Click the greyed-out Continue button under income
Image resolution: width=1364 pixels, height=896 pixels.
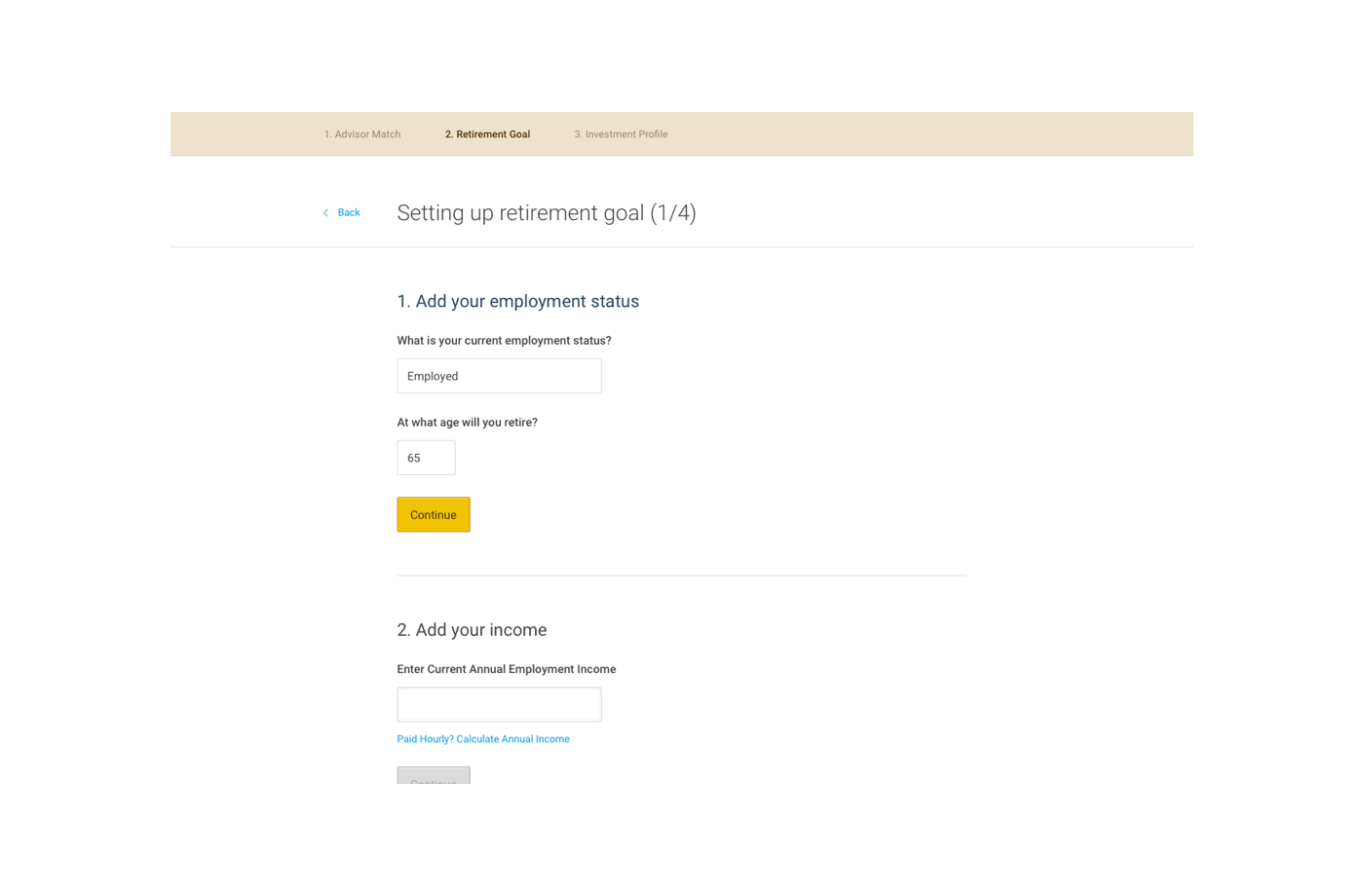[434, 776]
